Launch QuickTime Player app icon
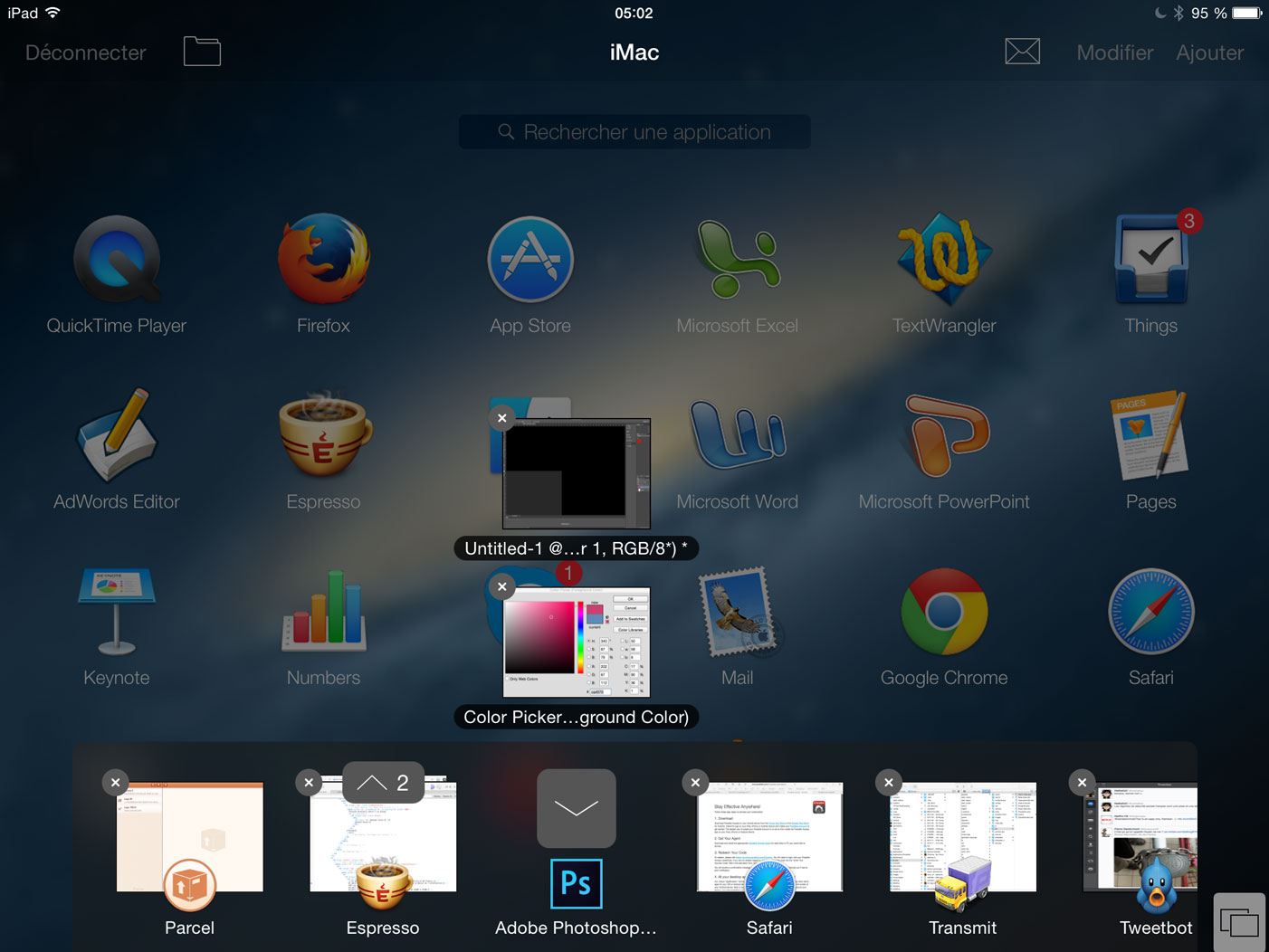Image resolution: width=1269 pixels, height=952 pixels. point(117,261)
